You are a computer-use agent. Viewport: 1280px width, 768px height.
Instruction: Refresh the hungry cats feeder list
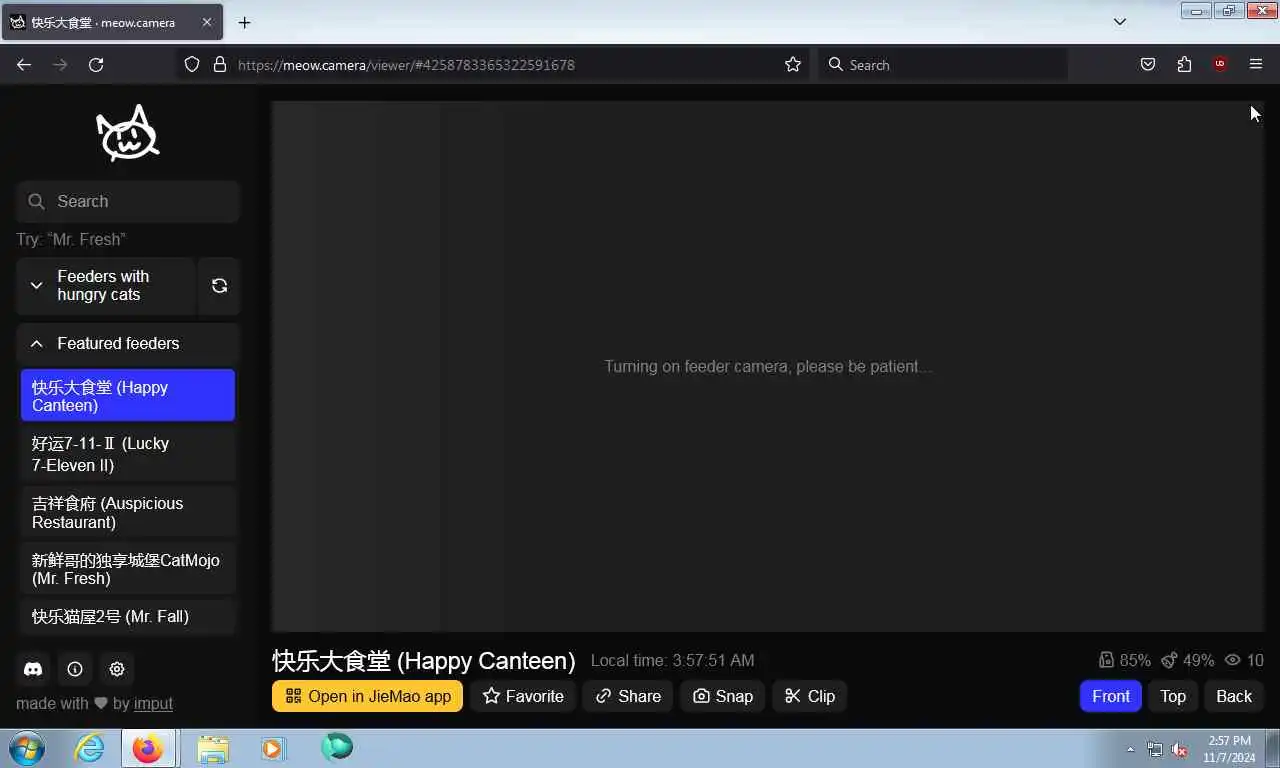(219, 286)
